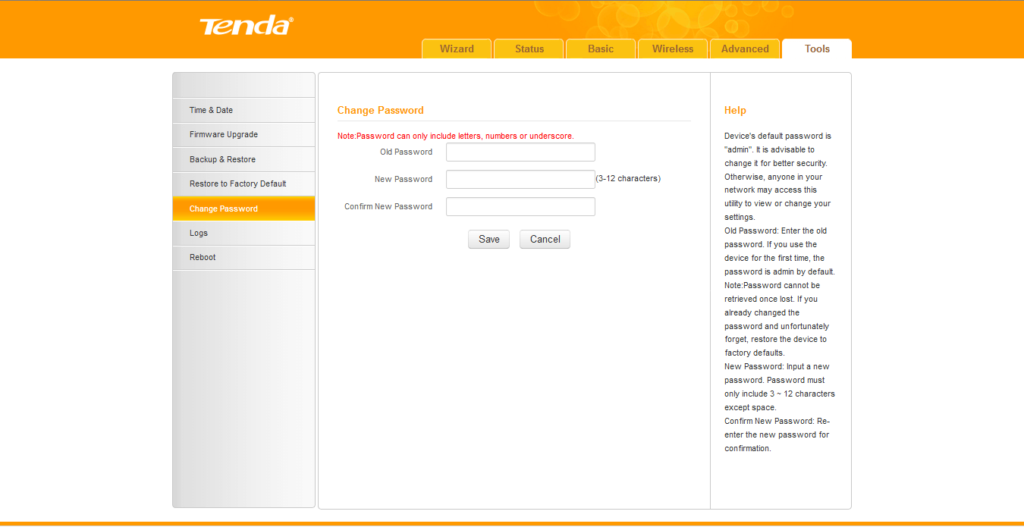
Task: Select the Confirm New Password field
Action: coord(520,207)
